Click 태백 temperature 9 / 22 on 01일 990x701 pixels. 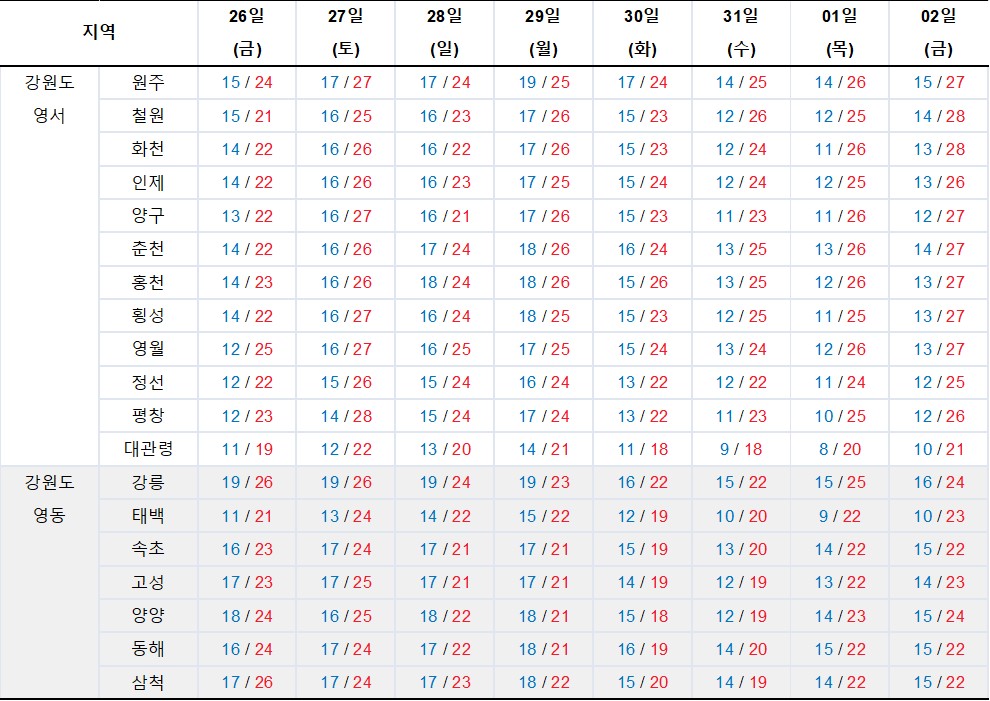840,516
